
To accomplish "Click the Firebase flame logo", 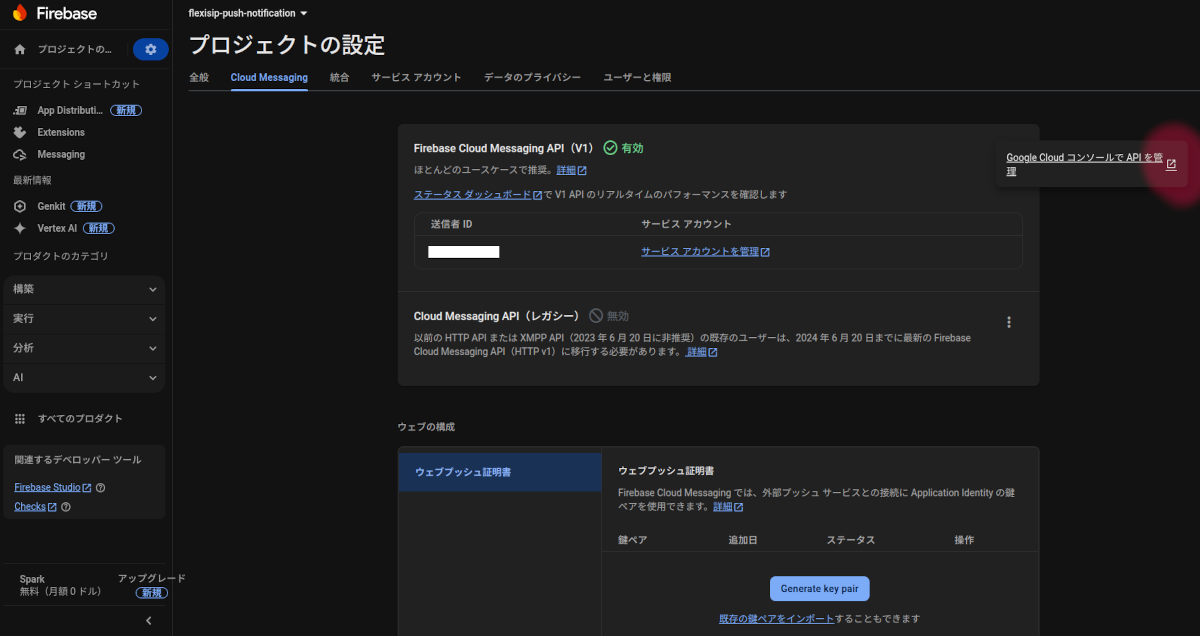I will coord(19,14).
